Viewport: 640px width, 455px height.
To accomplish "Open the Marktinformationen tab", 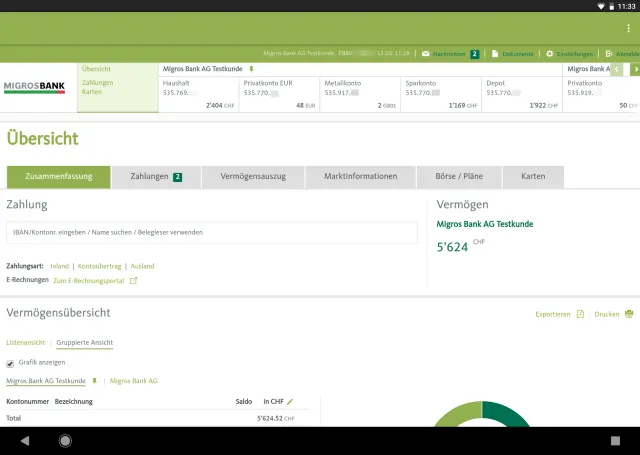I will [360, 177].
